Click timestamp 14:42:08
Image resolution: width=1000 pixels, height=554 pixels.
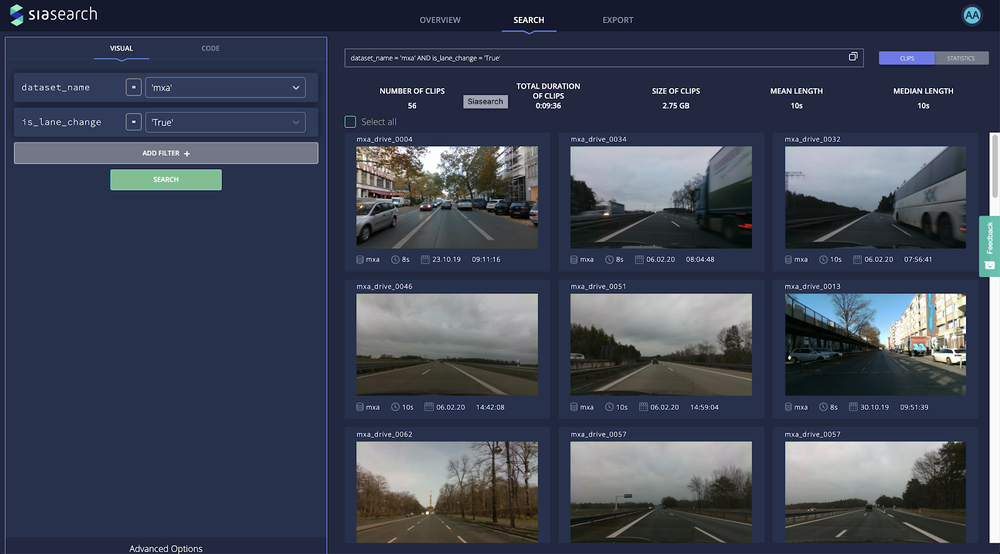click(x=490, y=407)
